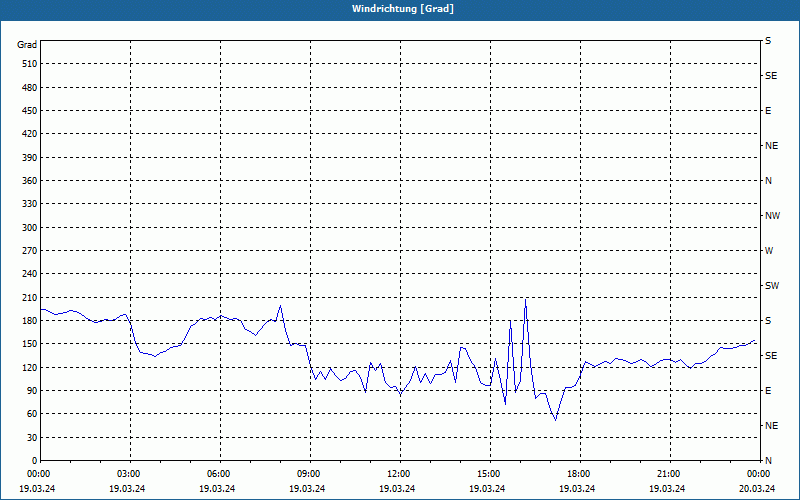Click the '19.03.24' date under 03:00

(127, 488)
